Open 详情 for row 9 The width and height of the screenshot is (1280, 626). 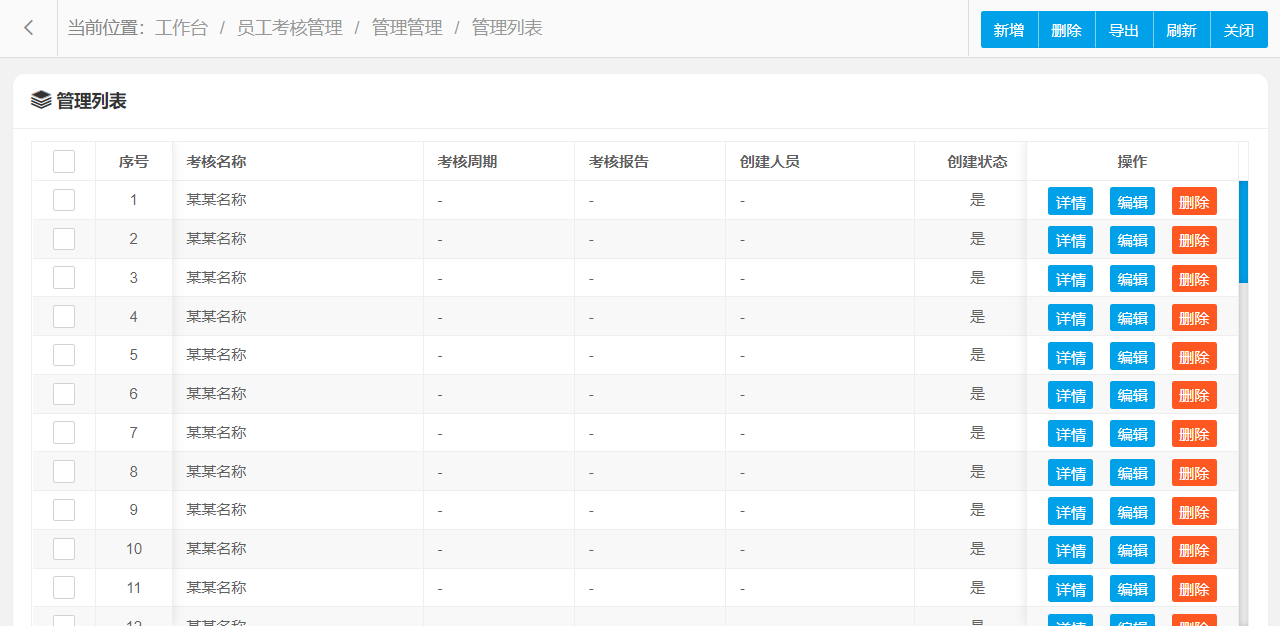(x=1070, y=511)
